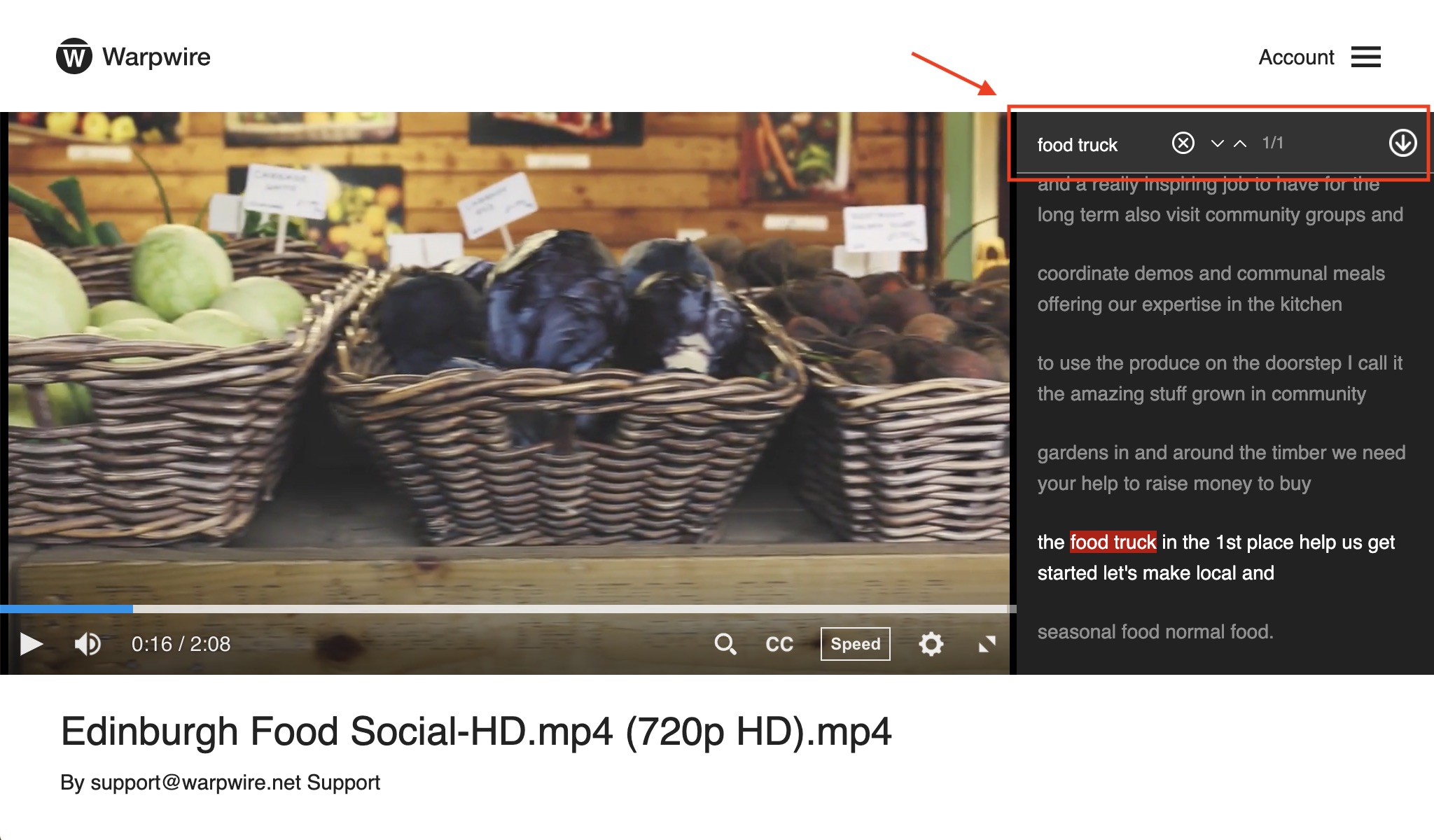The image size is (1434, 840).
Task: Enter fullscreen mode
Action: [x=987, y=644]
